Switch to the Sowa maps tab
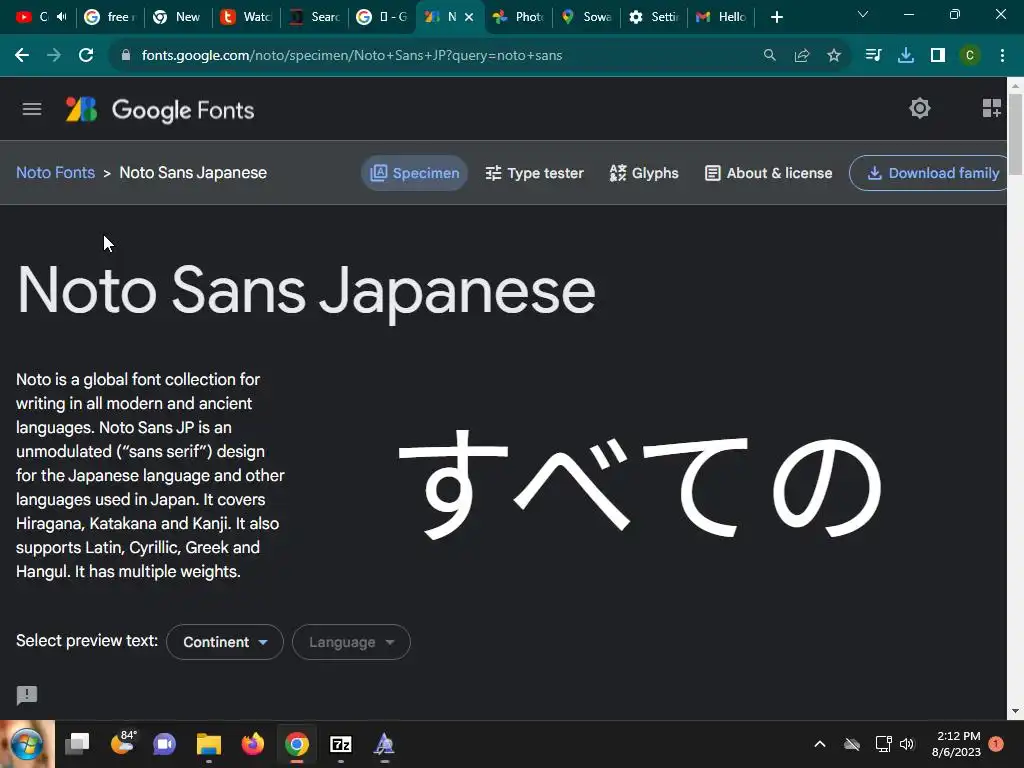 586,17
